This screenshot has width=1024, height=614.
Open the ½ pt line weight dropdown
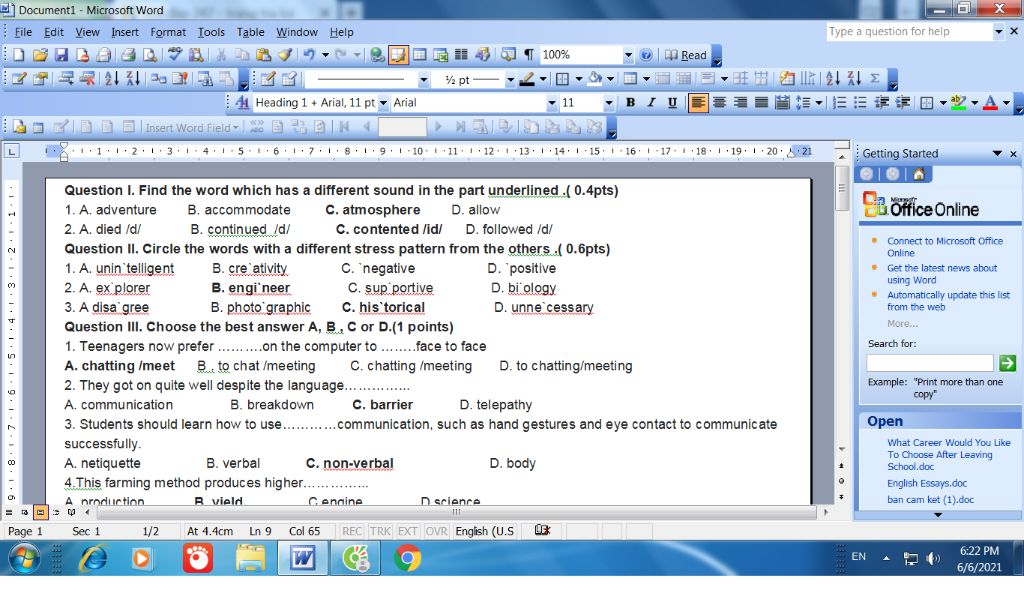(x=510, y=80)
